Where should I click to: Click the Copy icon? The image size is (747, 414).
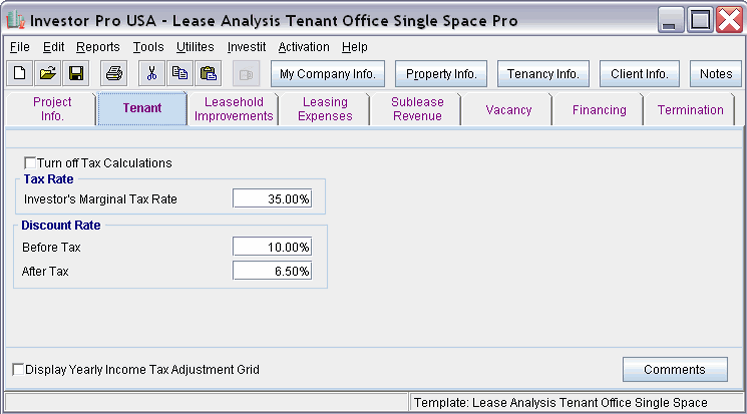coord(180,73)
